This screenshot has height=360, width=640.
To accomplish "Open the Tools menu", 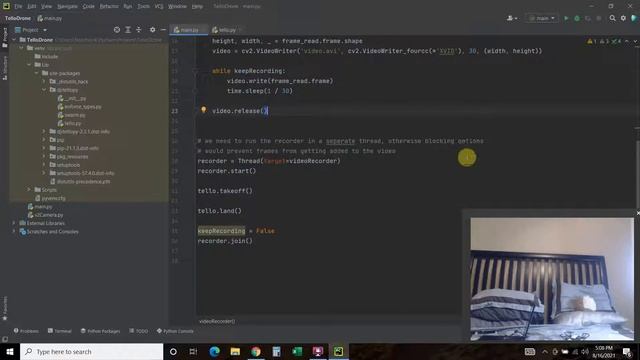I will tap(143, 7).
